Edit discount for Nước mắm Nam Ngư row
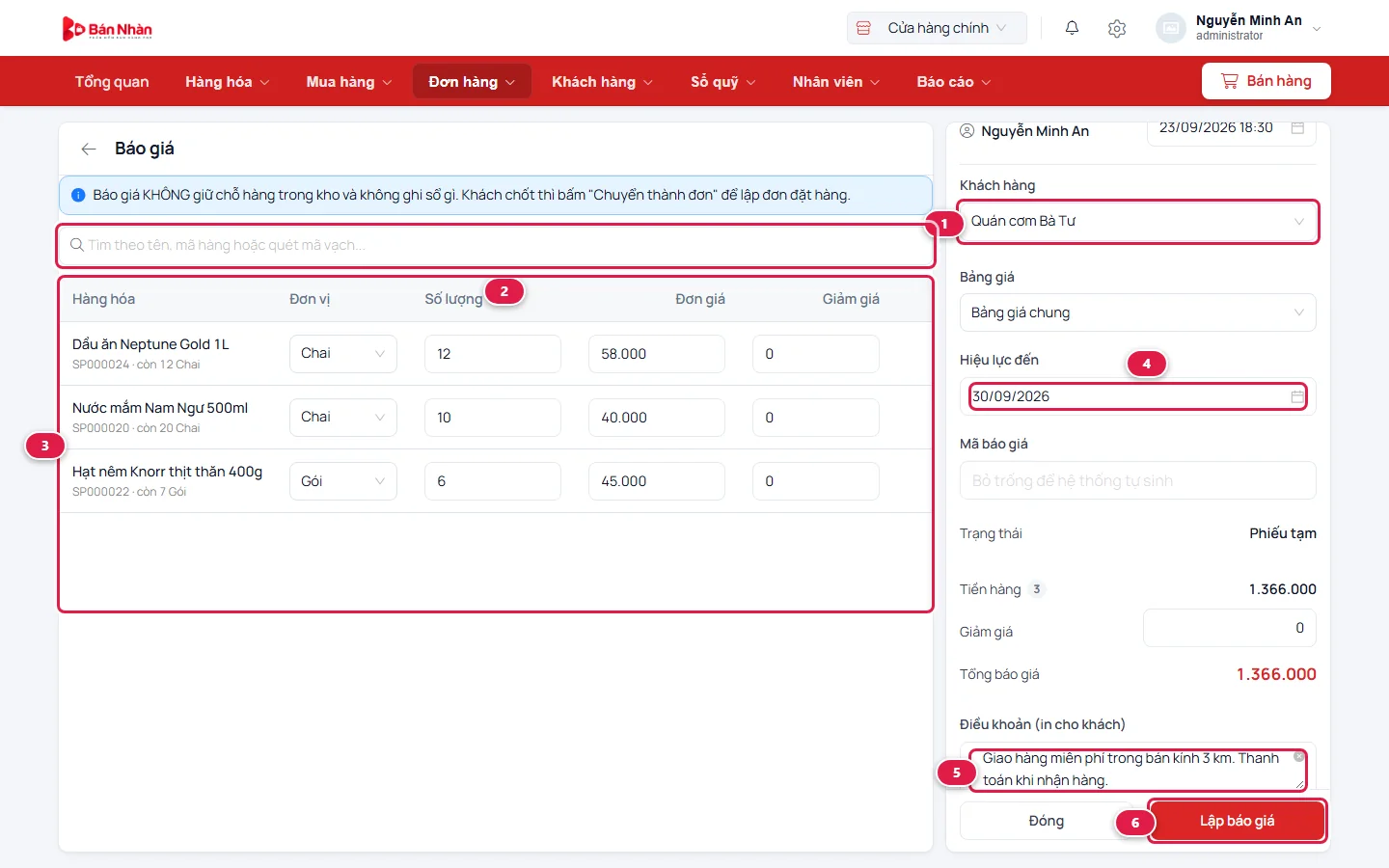The height and width of the screenshot is (868, 1389). point(816,418)
